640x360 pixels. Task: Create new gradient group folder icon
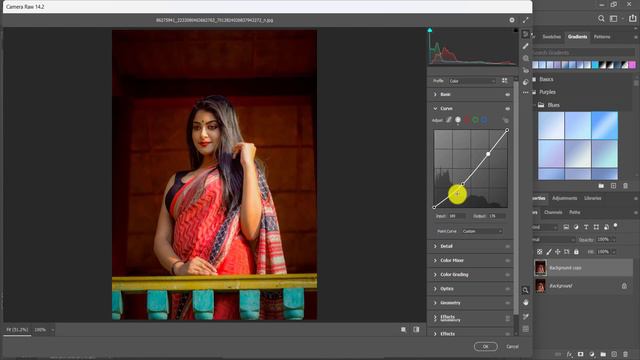click(x=601, y=186)
